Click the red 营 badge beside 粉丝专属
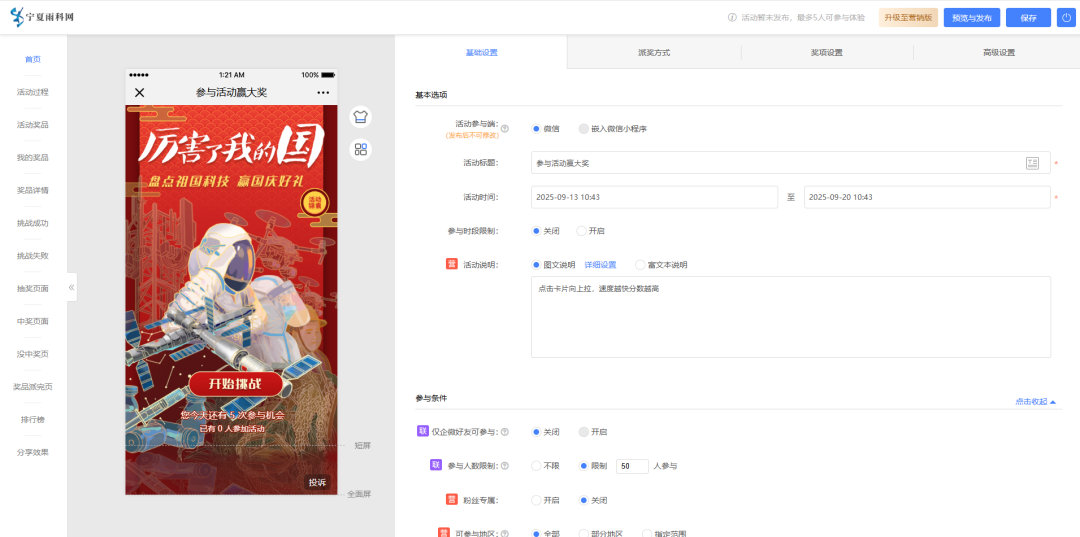The image size is (1080, 537). [x=452, y=499]
